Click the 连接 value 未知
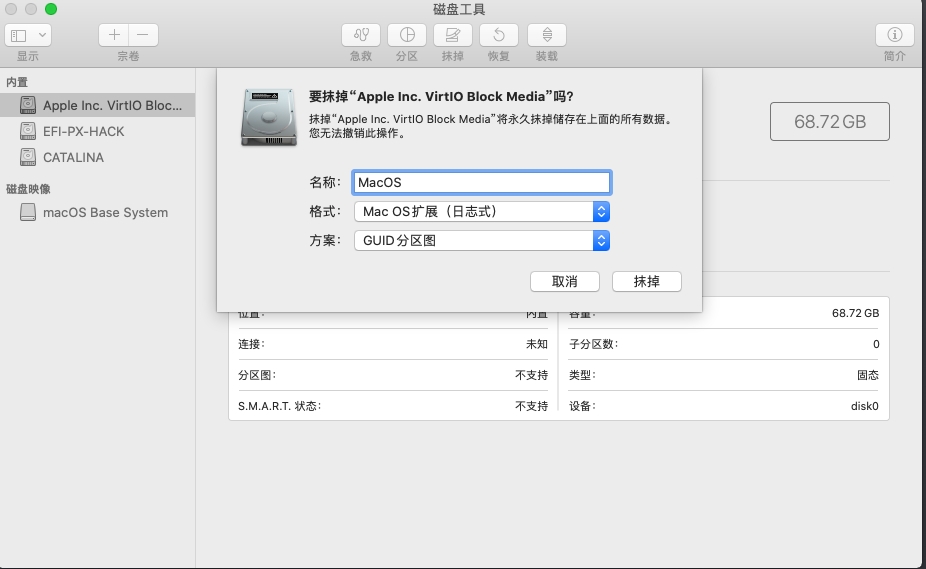The image size is (926, 569). pyautogui.click(x=537, y=344)
